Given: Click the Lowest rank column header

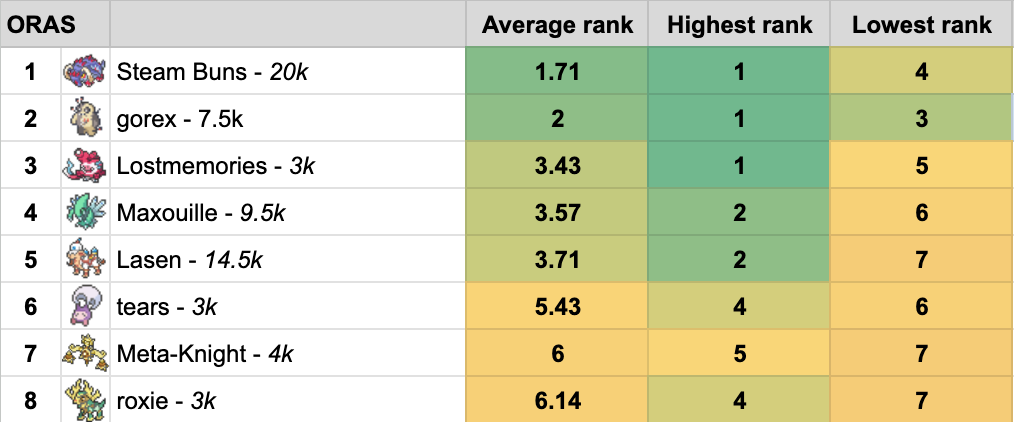Looking at the screenshot, I should tap(921, 25).
